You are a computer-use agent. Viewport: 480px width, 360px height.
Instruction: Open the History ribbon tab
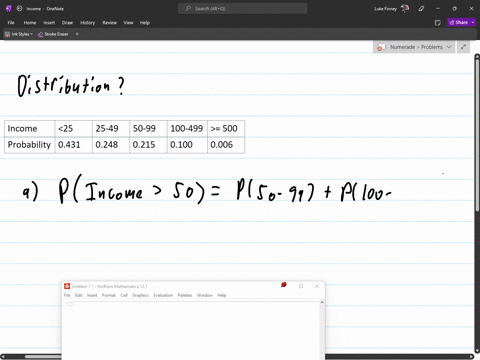(x=88, y=23)
